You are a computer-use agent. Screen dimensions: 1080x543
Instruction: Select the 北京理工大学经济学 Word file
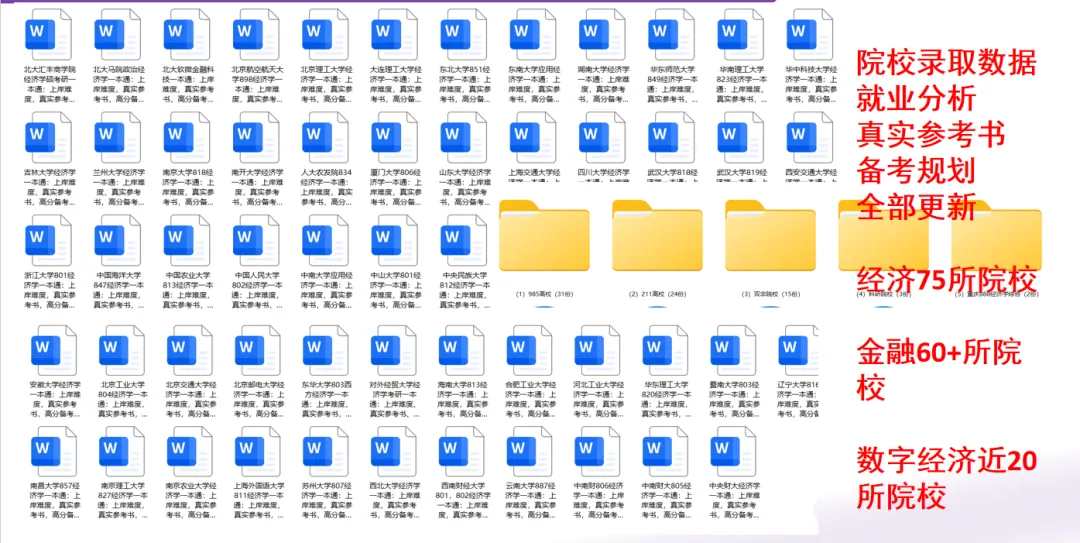(x=325, y=34)
